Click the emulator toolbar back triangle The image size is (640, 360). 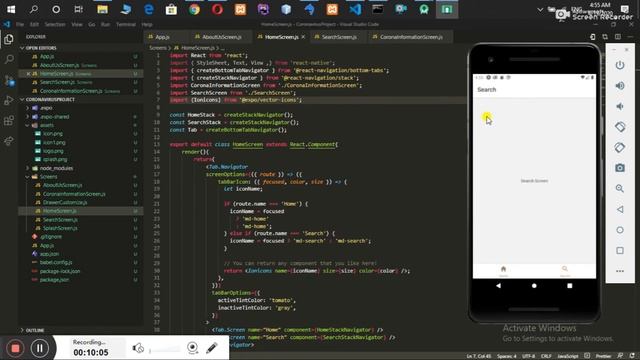tap(620, 209)
